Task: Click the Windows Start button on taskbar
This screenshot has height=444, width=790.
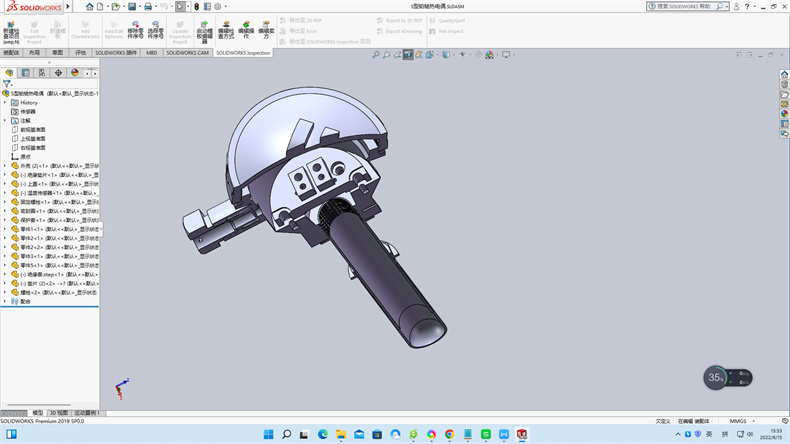Action: tap(267, 434)
